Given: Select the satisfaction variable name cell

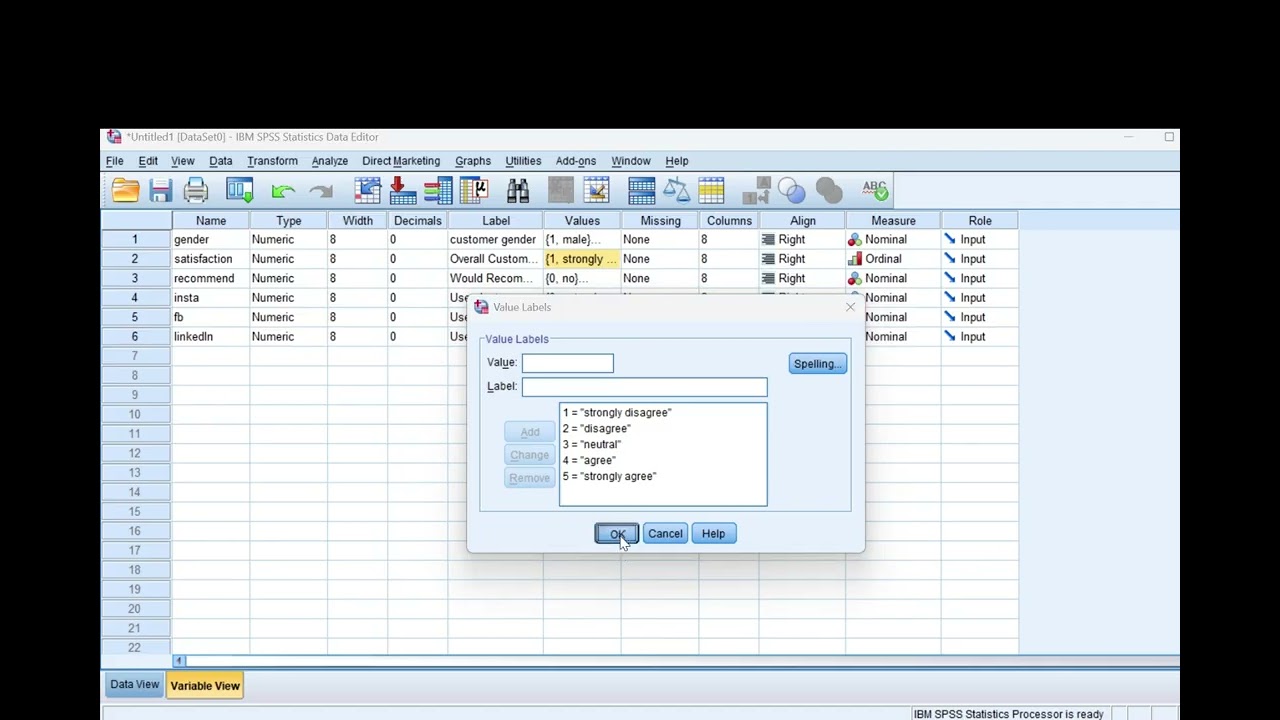Looking at the screenshot, I should [x=211, y=259].
